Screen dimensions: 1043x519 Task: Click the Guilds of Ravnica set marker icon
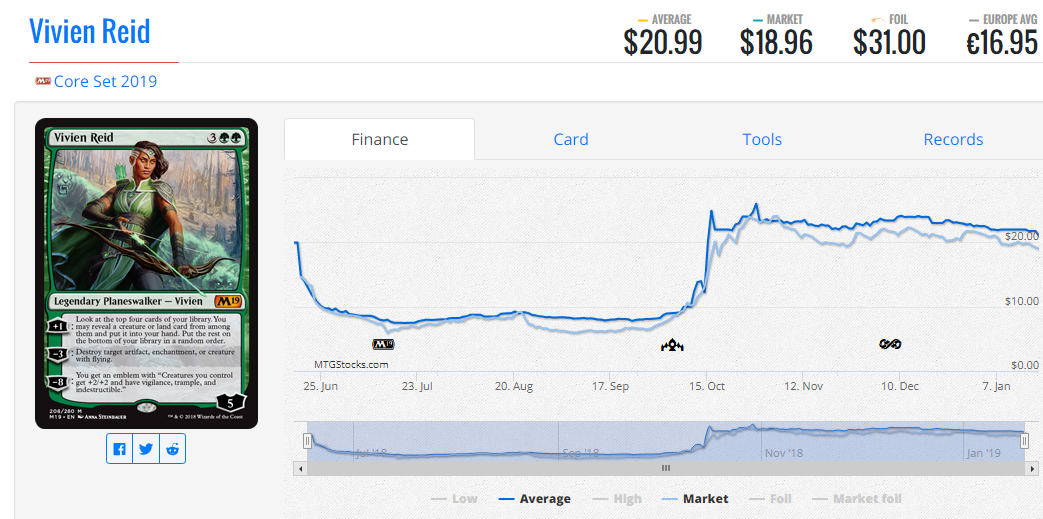click(x=672, y=345)
